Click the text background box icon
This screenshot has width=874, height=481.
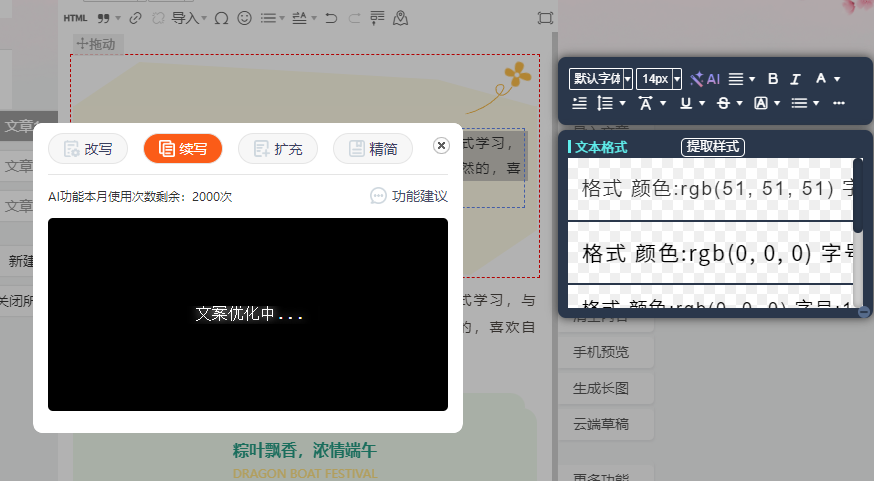[760, 103]
